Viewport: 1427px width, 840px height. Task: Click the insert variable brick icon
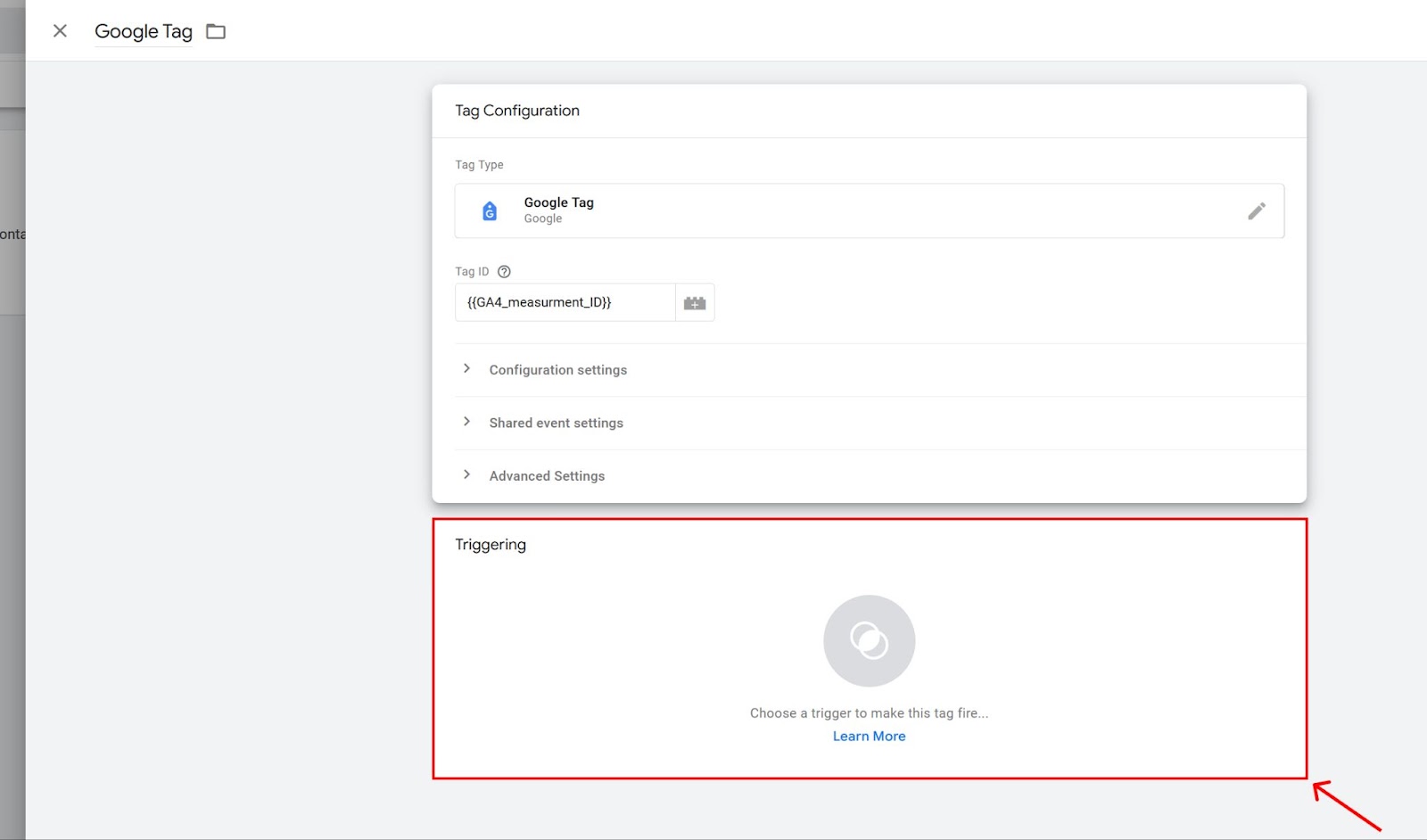point(695,303)
